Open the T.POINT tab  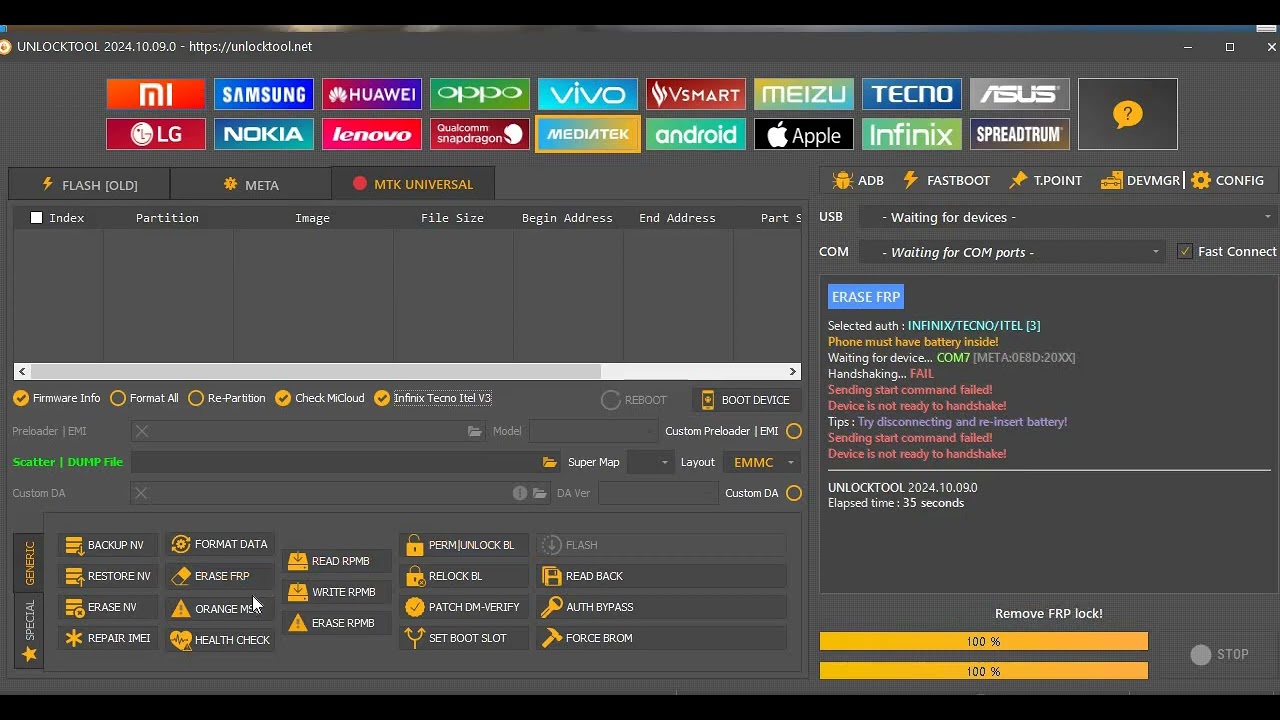click(1046, 180)
